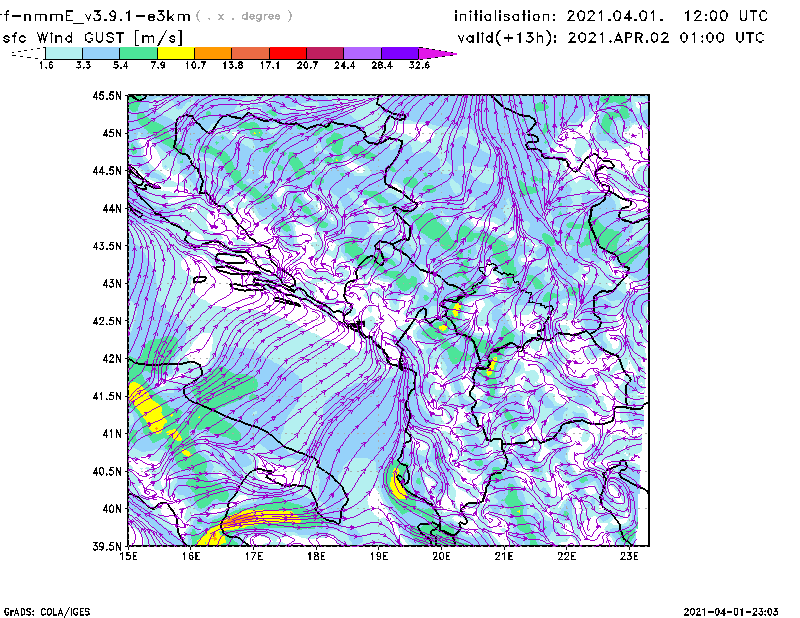Click the 42.5N latitude label
Viewport: 800px width, 618px height.
107,321
